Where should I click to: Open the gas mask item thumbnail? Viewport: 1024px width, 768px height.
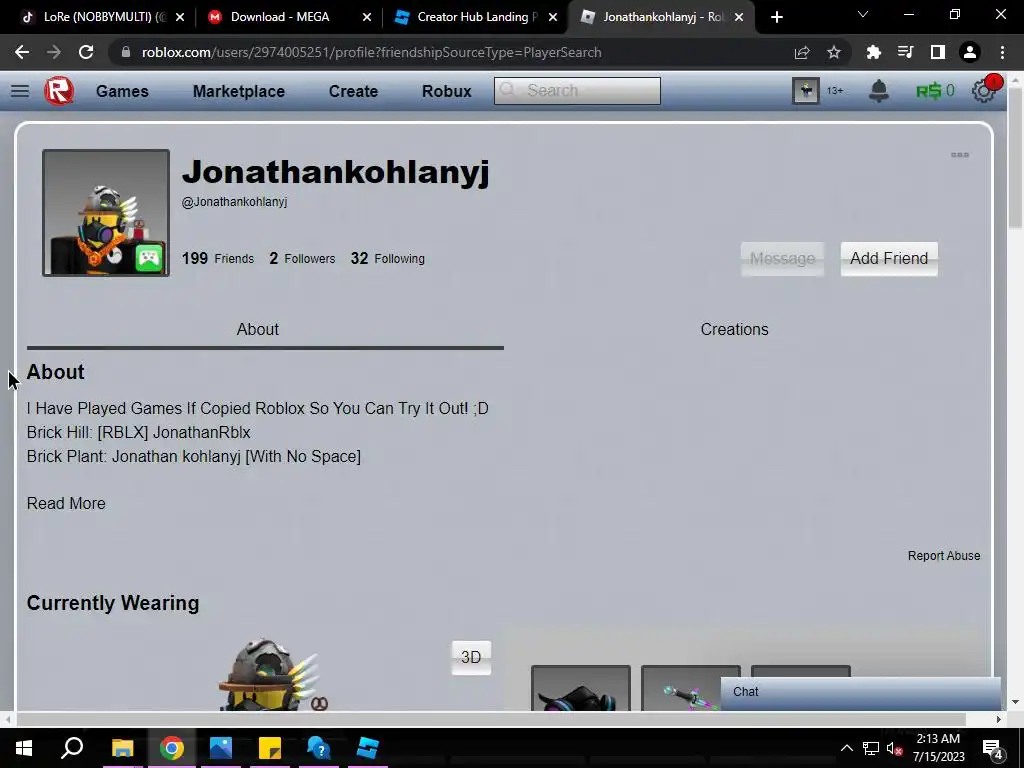pyautogui.click(x=581, y=688)
